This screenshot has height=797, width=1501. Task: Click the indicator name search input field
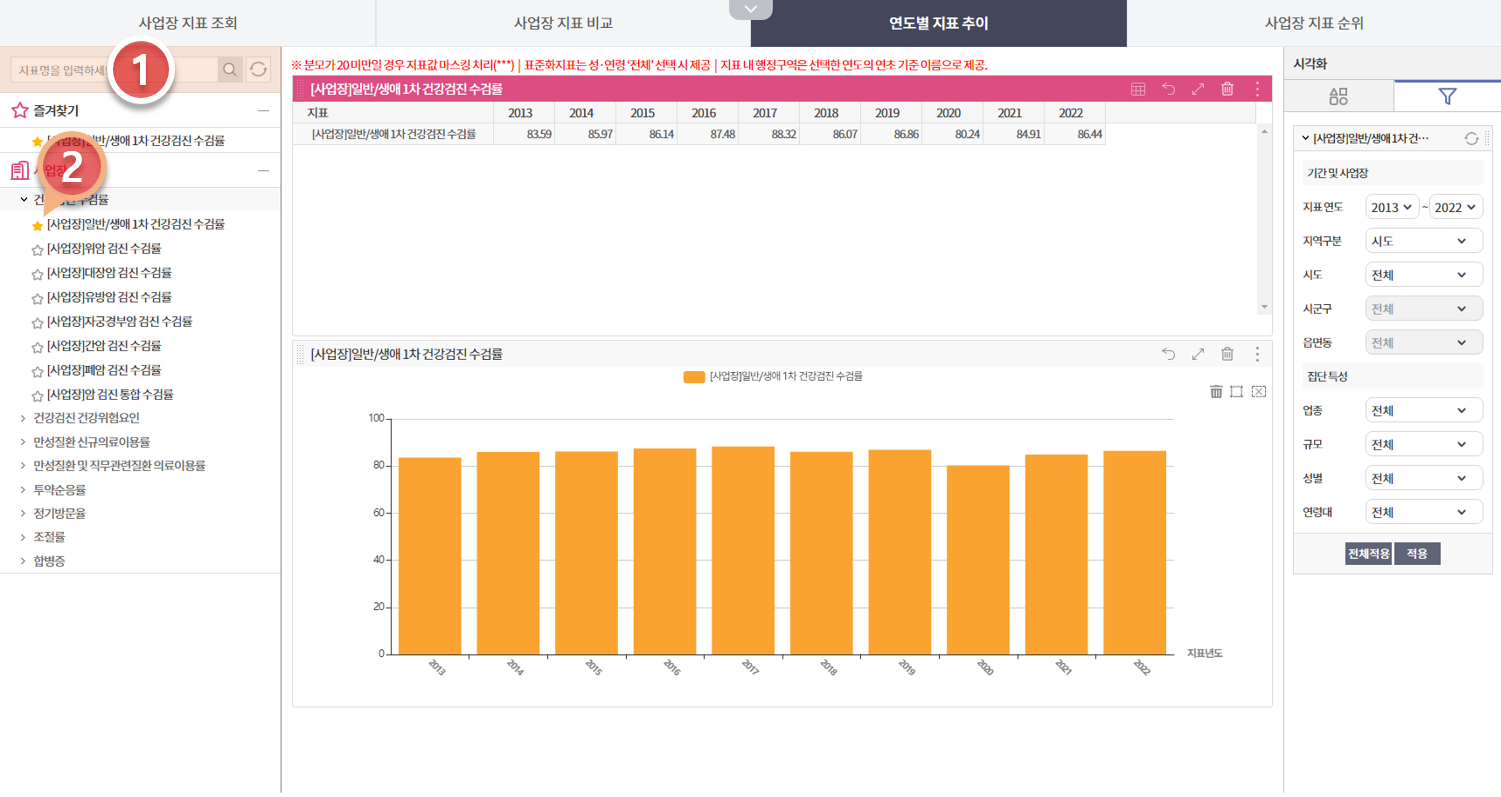click(x=113, y=69)
